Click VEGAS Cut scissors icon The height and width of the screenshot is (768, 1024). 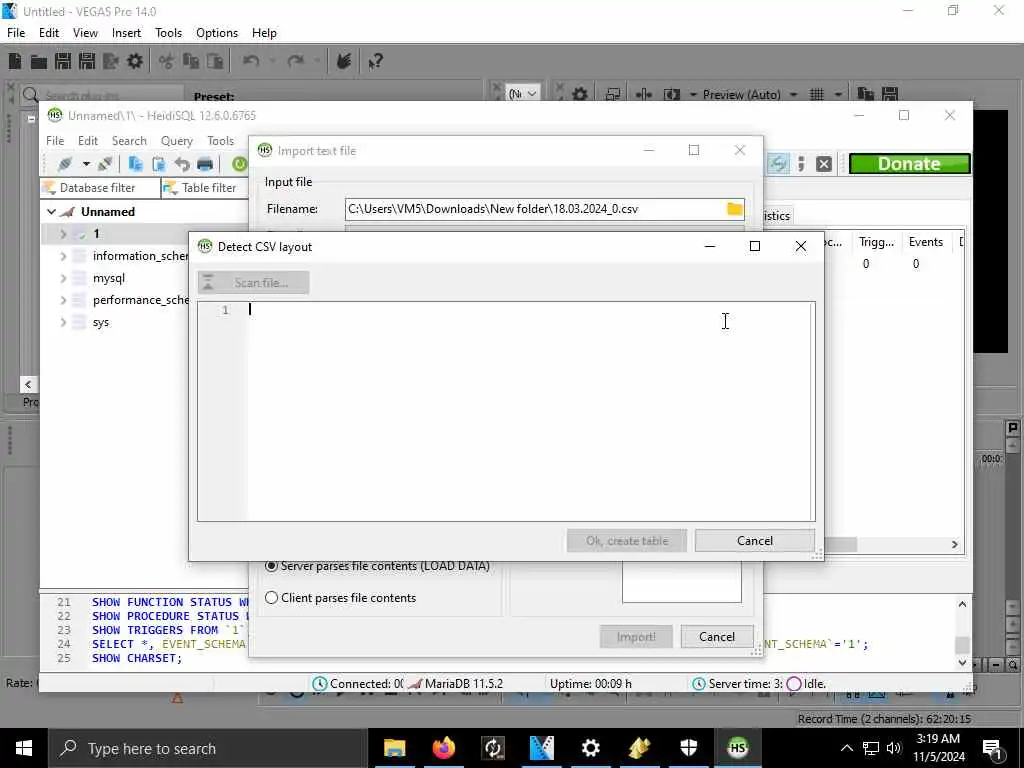tap(167, 61)
